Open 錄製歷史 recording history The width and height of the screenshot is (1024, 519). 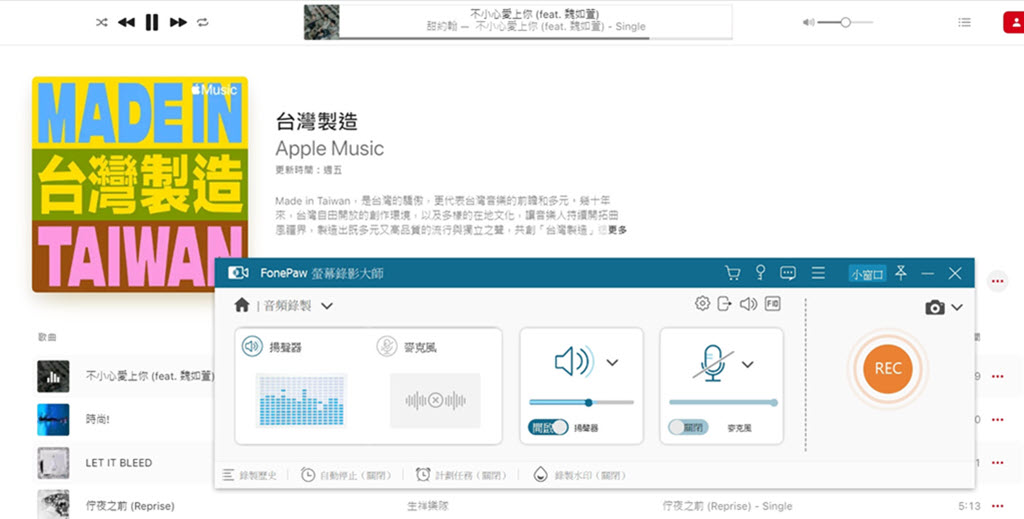[249, 475]
